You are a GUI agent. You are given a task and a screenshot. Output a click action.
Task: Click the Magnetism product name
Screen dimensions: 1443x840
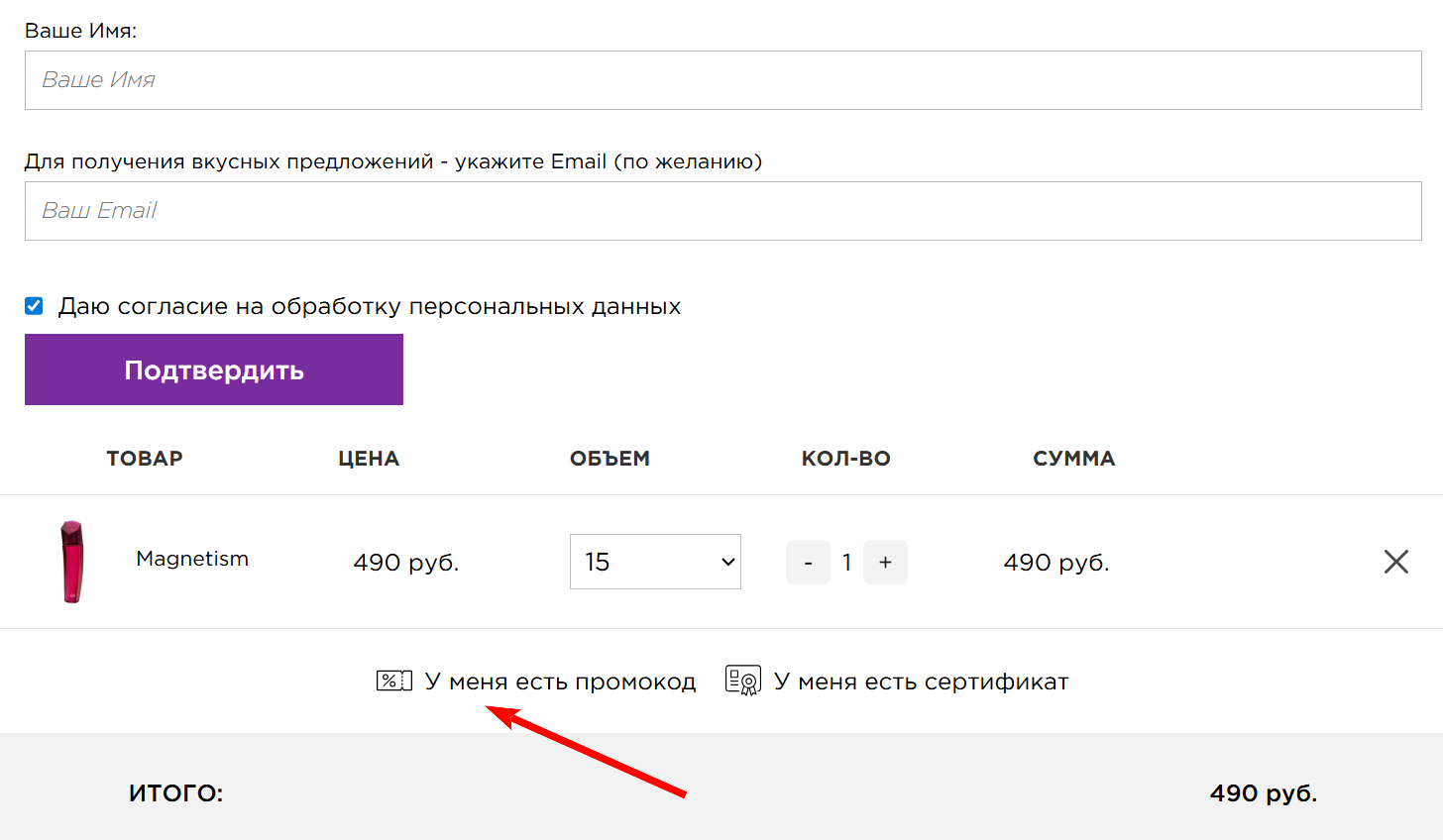[192, 559]
